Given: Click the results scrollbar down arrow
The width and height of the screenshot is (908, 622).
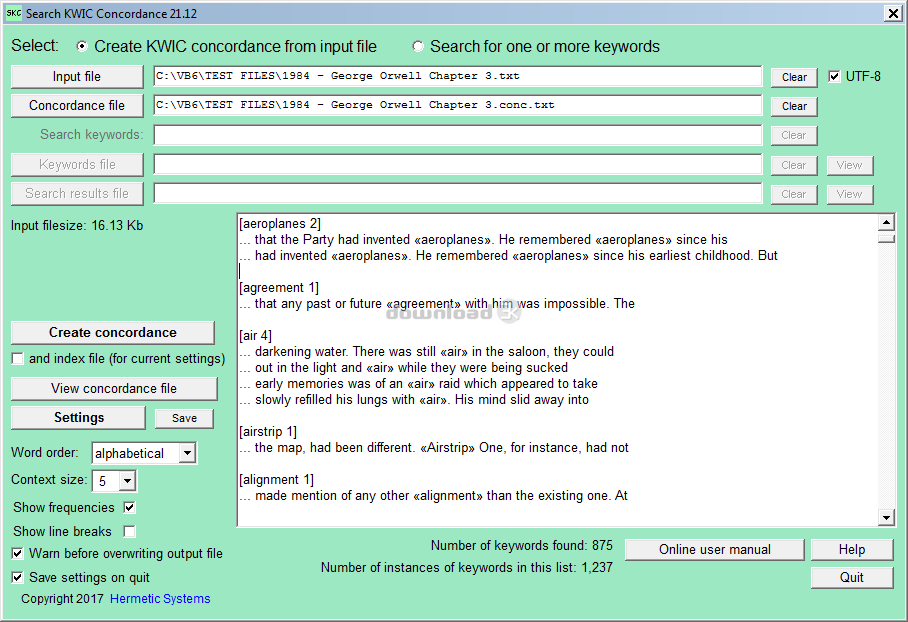Looking at the screenshot, I should click(x=886, y=517).
